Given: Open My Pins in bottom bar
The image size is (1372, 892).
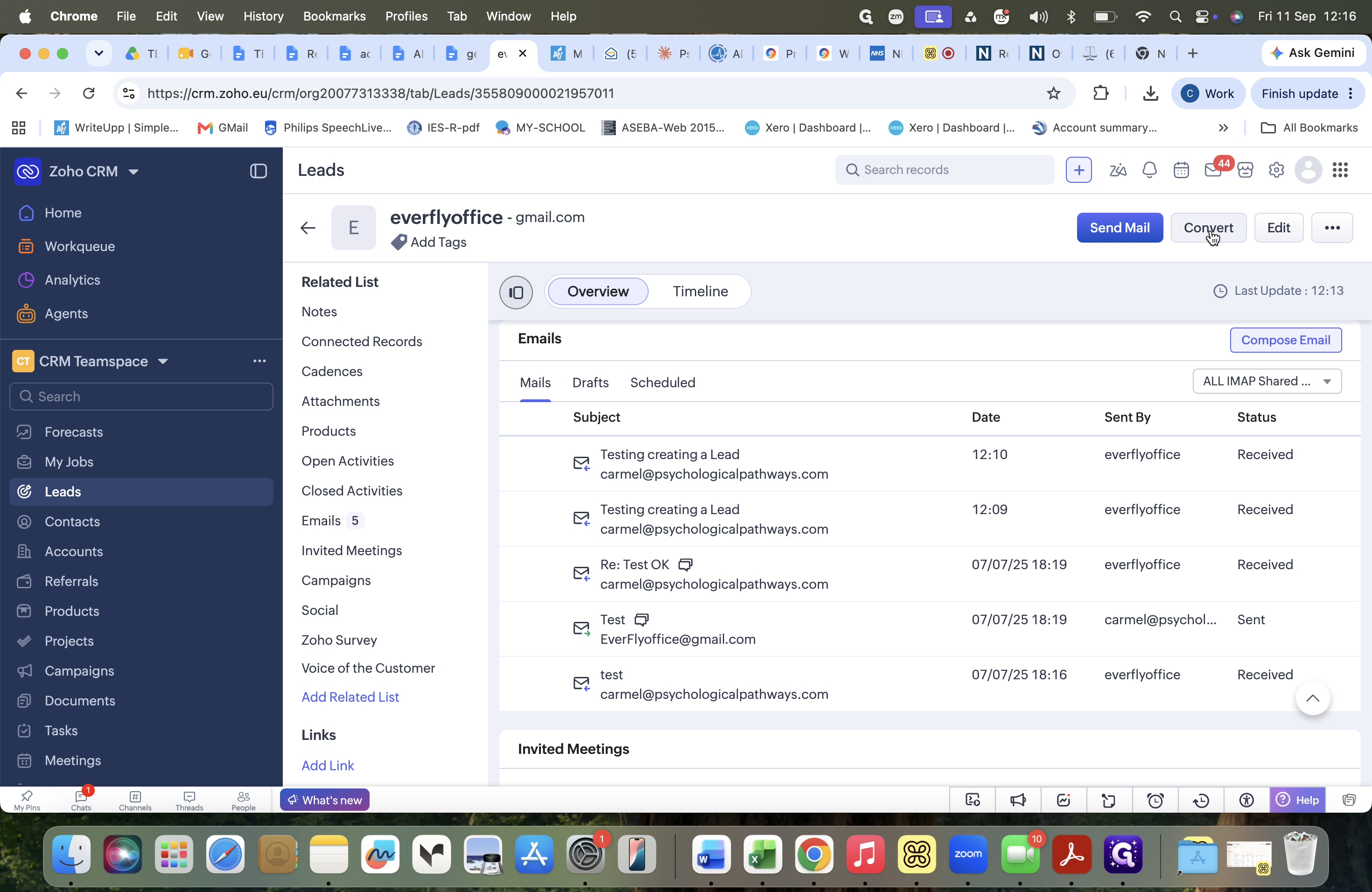Looking at the screenshot, I should 27,801.
